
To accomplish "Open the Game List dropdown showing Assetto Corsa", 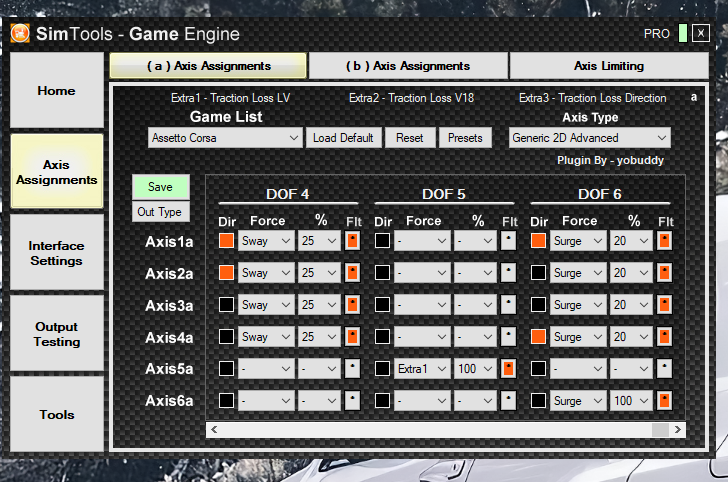I will 225,138.
